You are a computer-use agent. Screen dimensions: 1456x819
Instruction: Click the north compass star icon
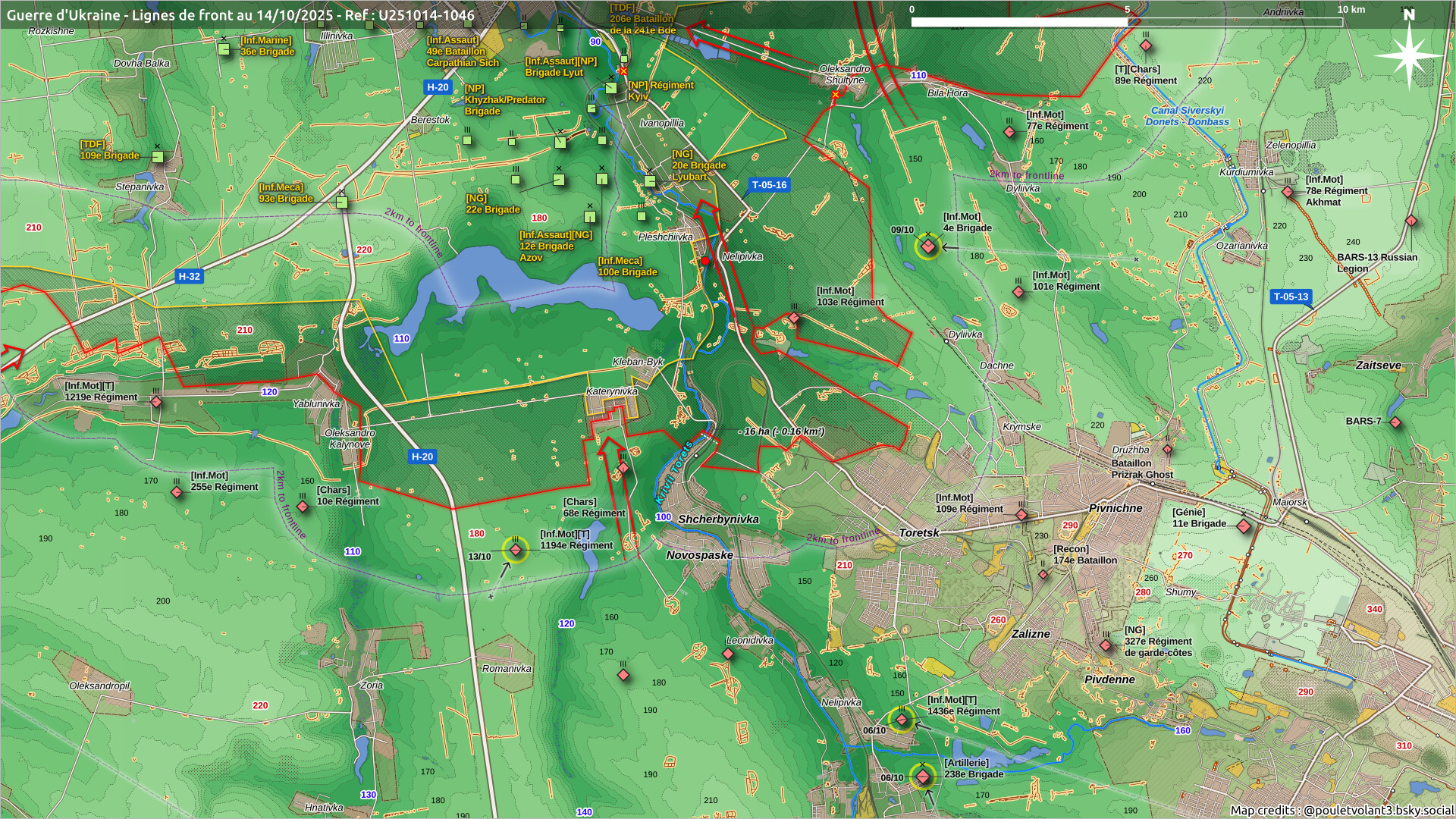click(1408, 55)
